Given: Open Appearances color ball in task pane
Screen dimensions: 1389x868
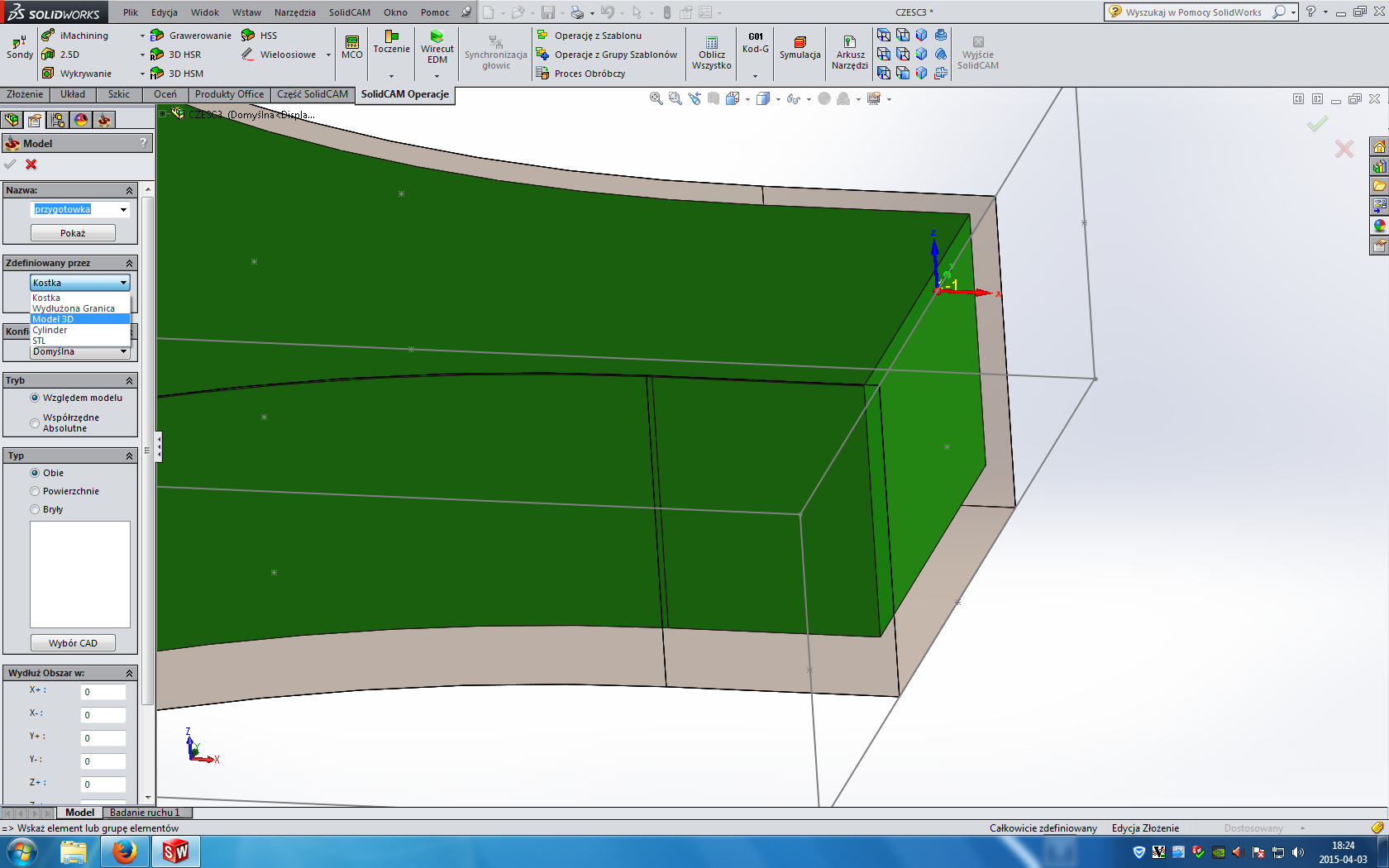Looking at the screenshot, I should (x=1379, y=226).
